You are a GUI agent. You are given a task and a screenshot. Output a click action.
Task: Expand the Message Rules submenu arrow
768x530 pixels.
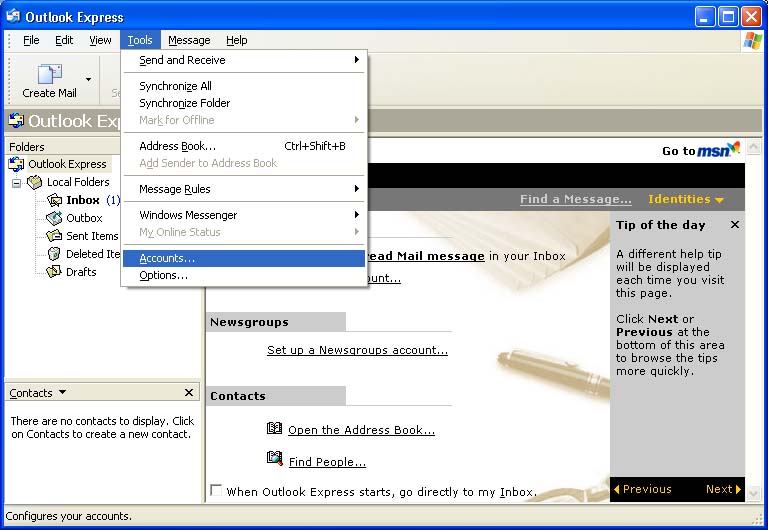pyautogui.click(x=357, y=189)
